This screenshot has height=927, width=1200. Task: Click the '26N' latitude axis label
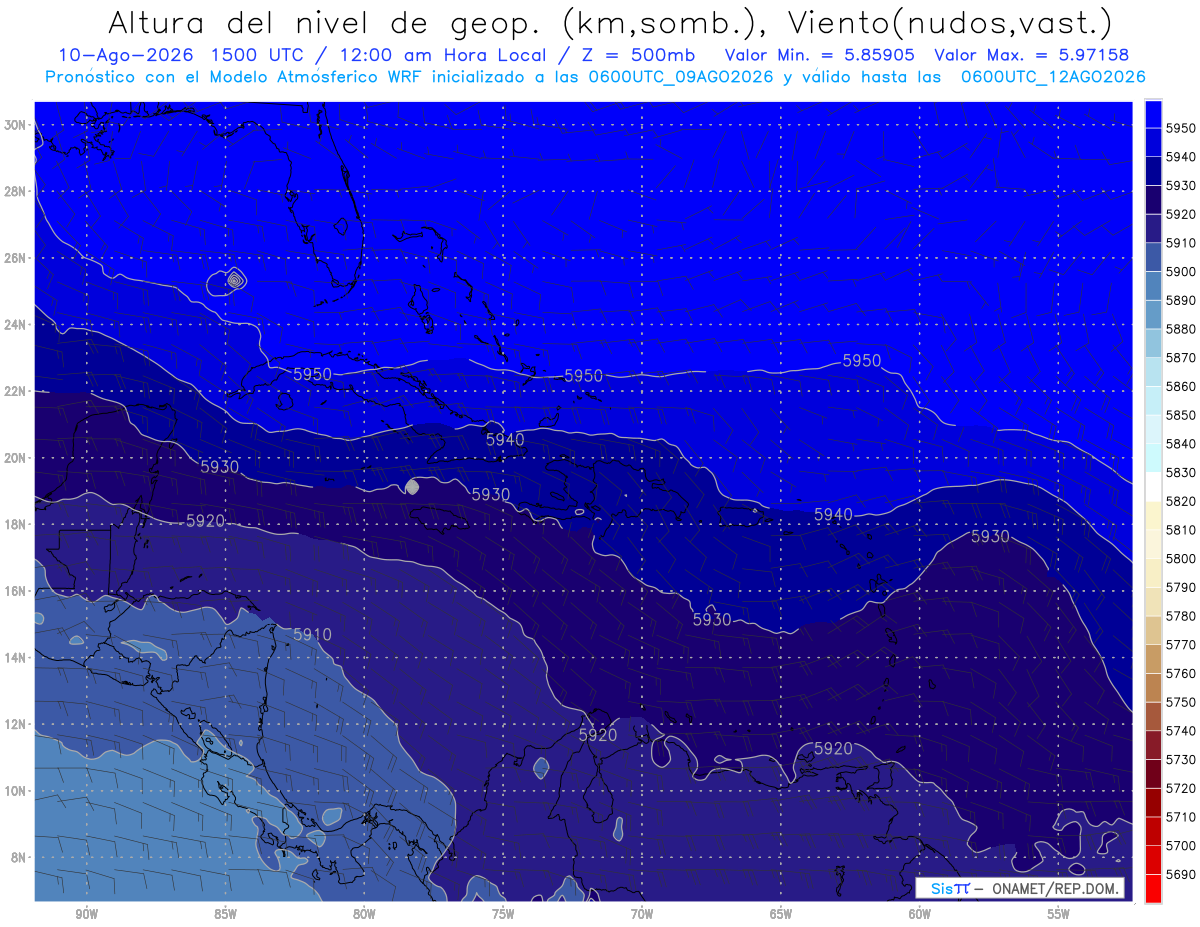pyautogui.click(x=15, y=258)
